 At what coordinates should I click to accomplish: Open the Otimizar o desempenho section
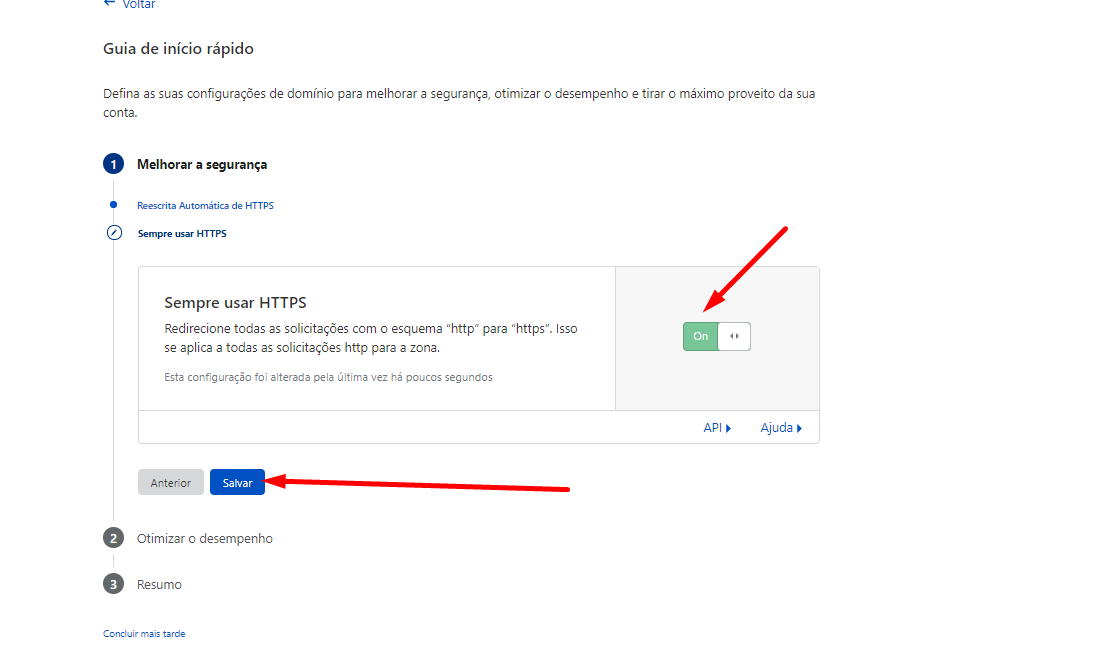click(x=207, y=537)
